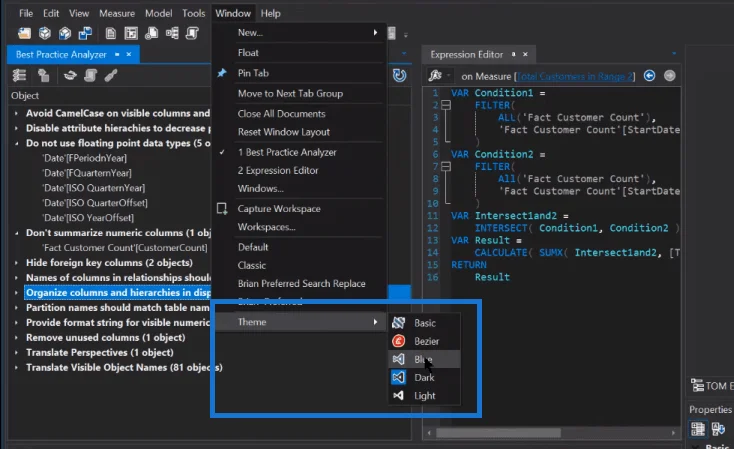Open the Help menu
The height and width of the screenshot is (449, 734).
(270, 13)
